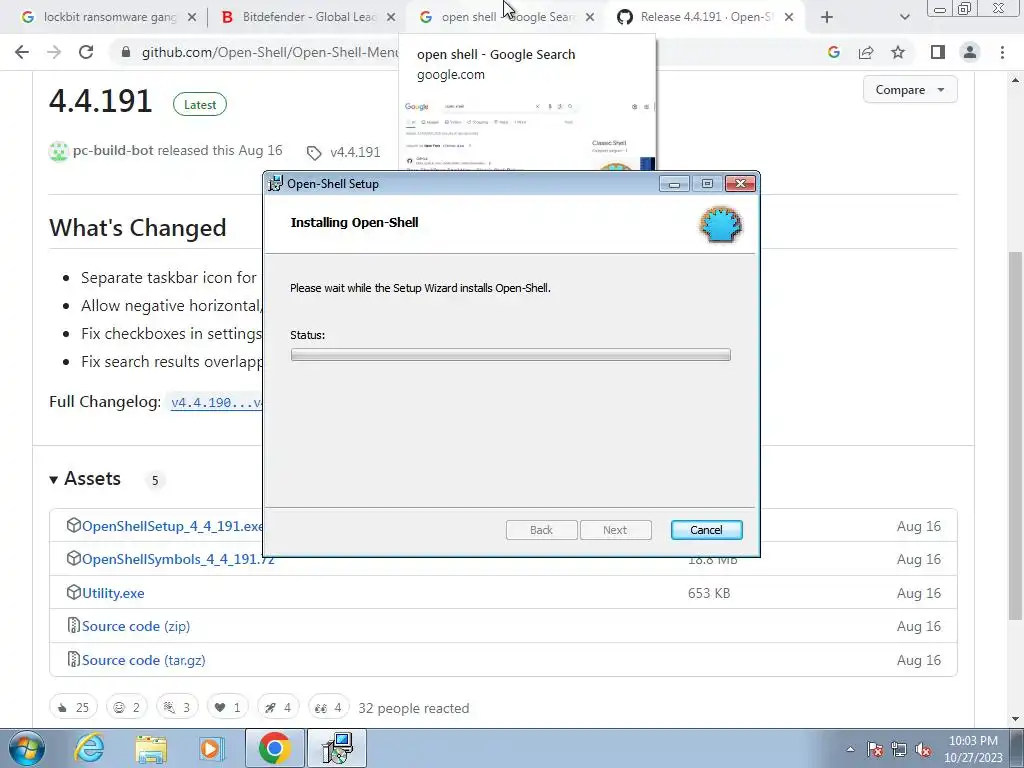Click the Open-Shell Setup title bar icon
Image resolution: width=1024 pixels, height=768 pixels.
(x=276, y=184)
